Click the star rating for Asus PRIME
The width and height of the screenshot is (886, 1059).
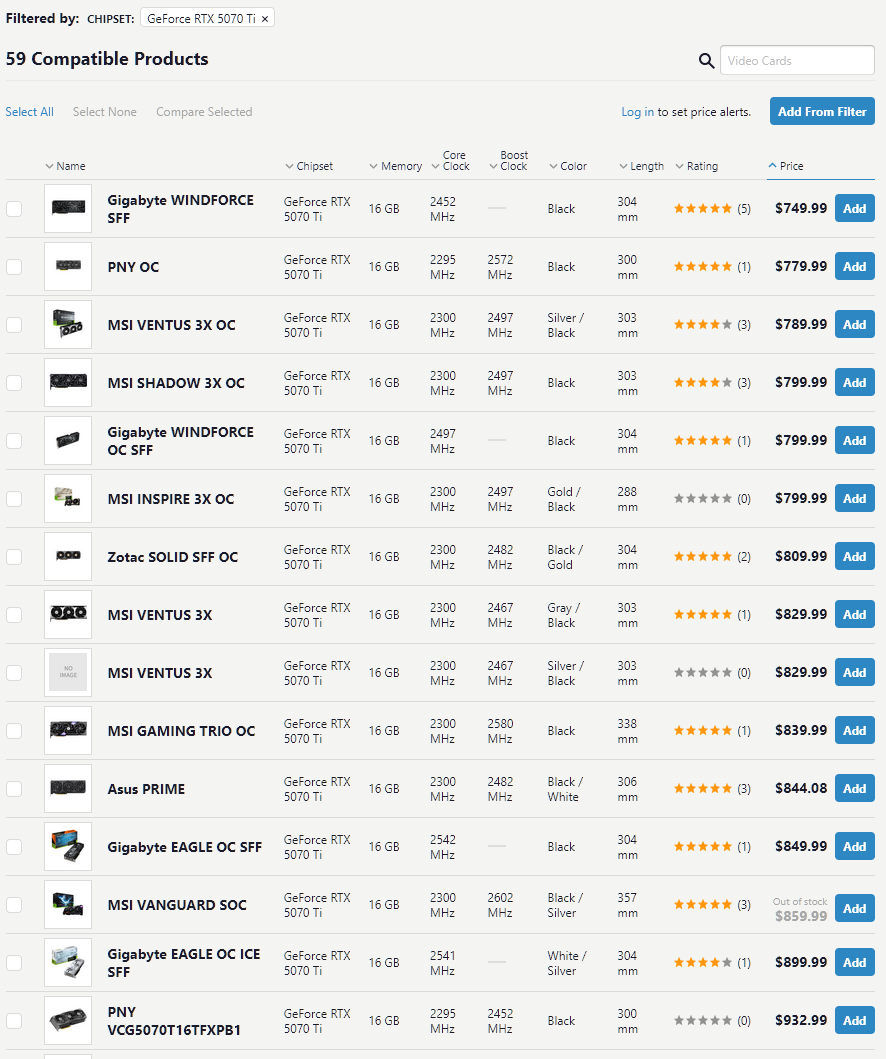[x=702, y=789]
